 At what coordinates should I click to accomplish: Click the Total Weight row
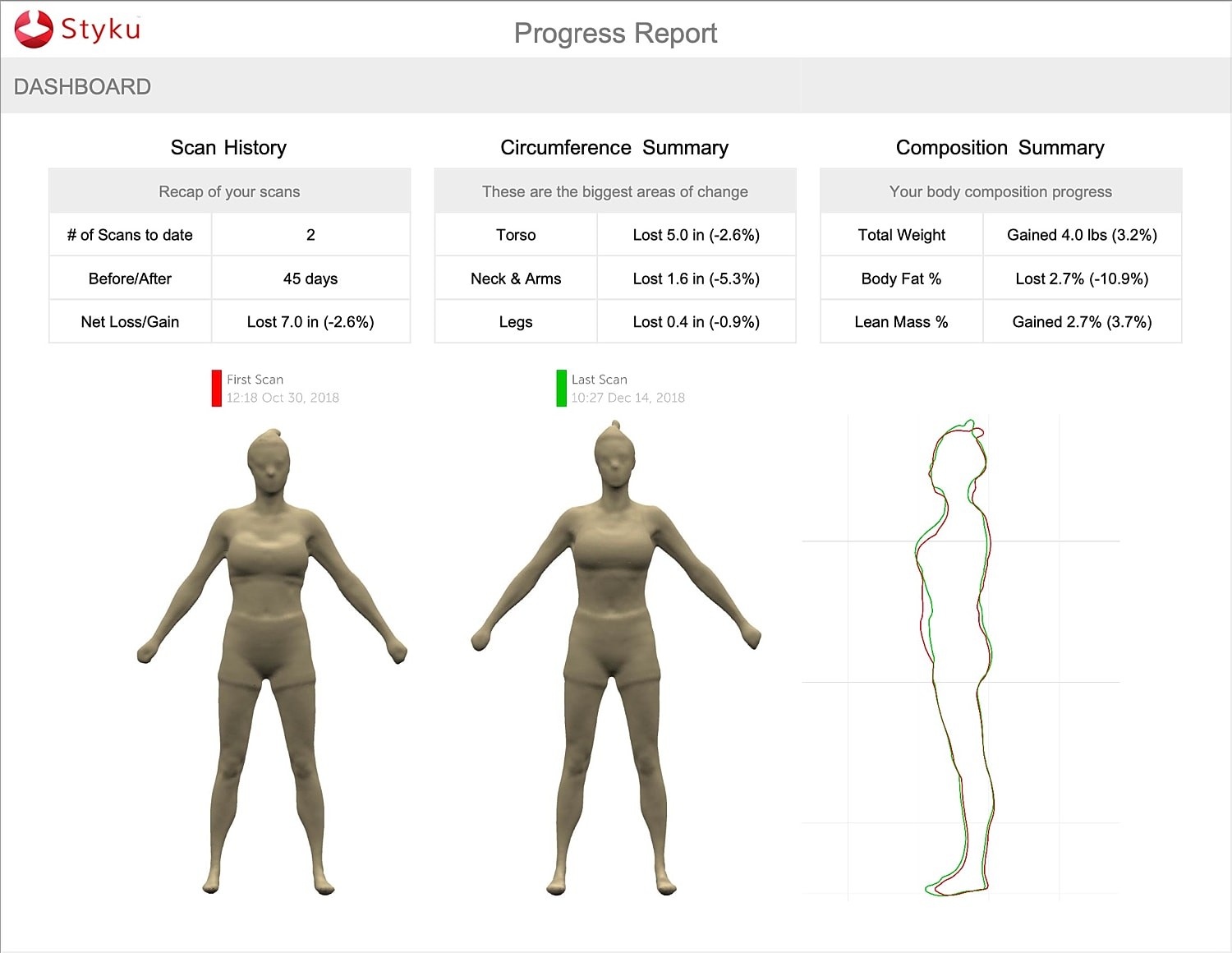click(x=901, y=234)
